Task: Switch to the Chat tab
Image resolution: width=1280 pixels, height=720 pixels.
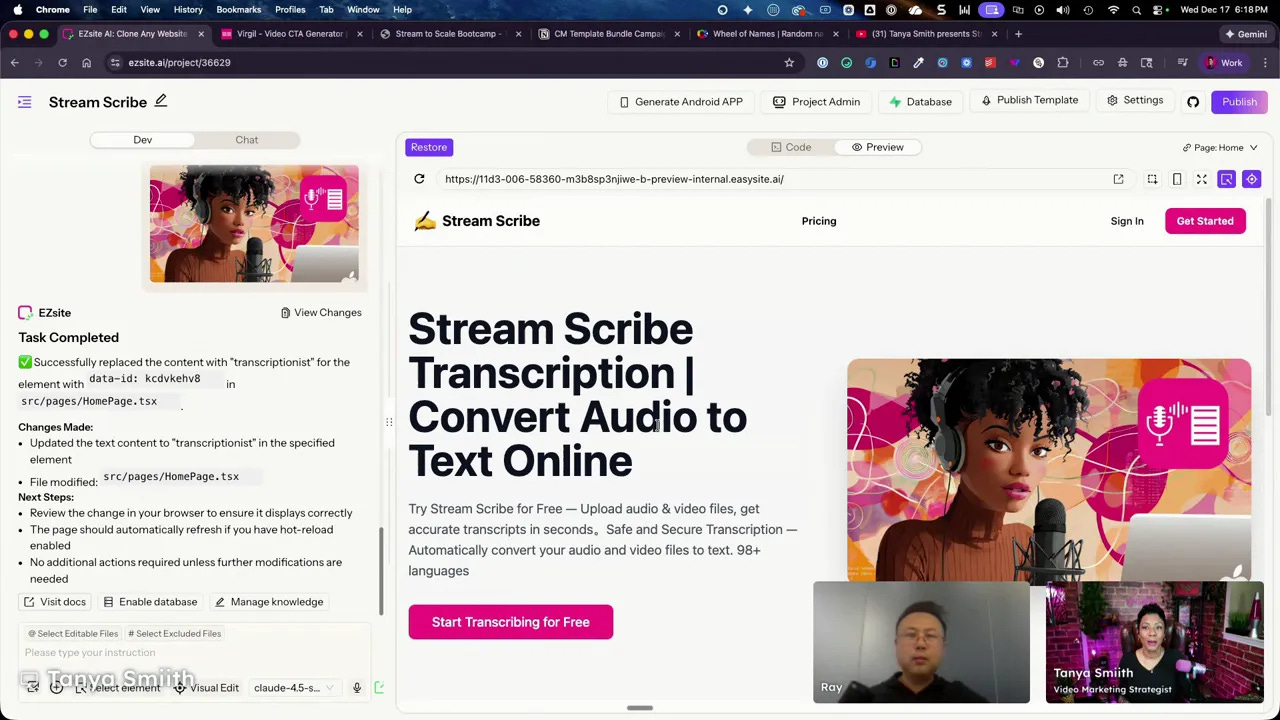Action: [246, 139]
